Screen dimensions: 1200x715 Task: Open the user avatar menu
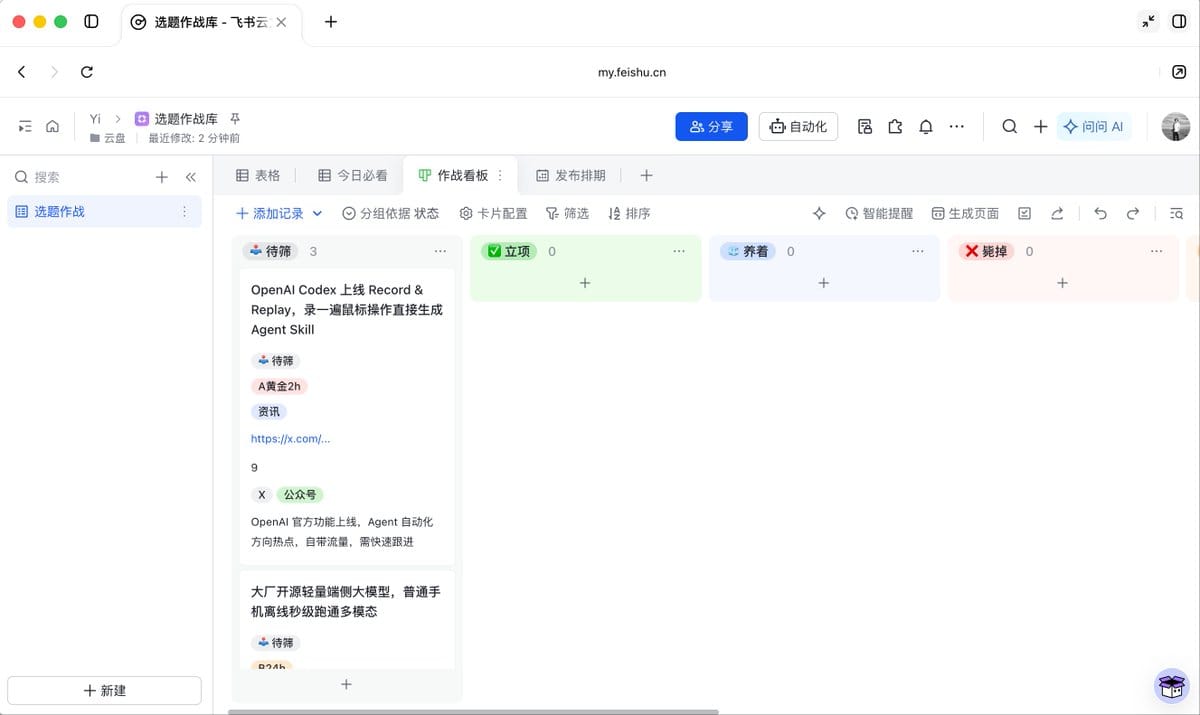(x=1175, y=126)
